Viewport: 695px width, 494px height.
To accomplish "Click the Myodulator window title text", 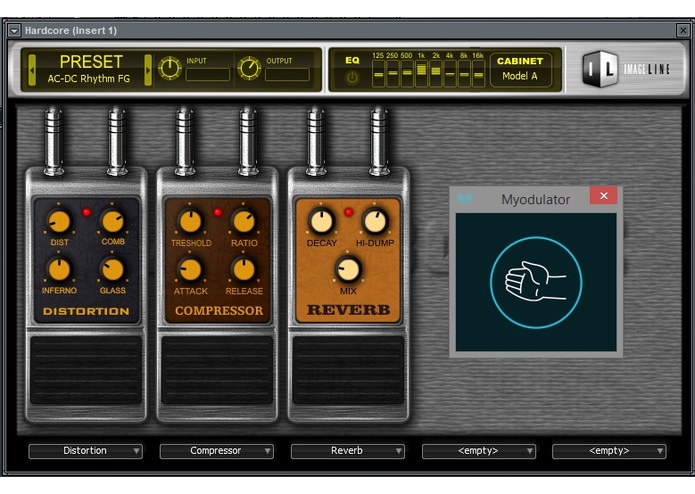I will click(x=535, y=200).
